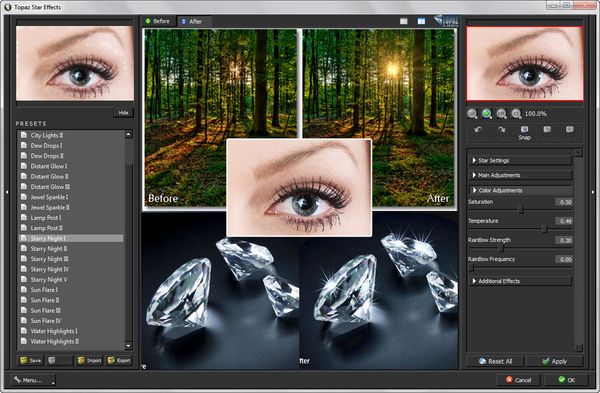Click the preset preview thumbnail at top left
Image resolution: width=600 pixels, height=393 pixels.
pyautogui.click(x=75, y=63)
